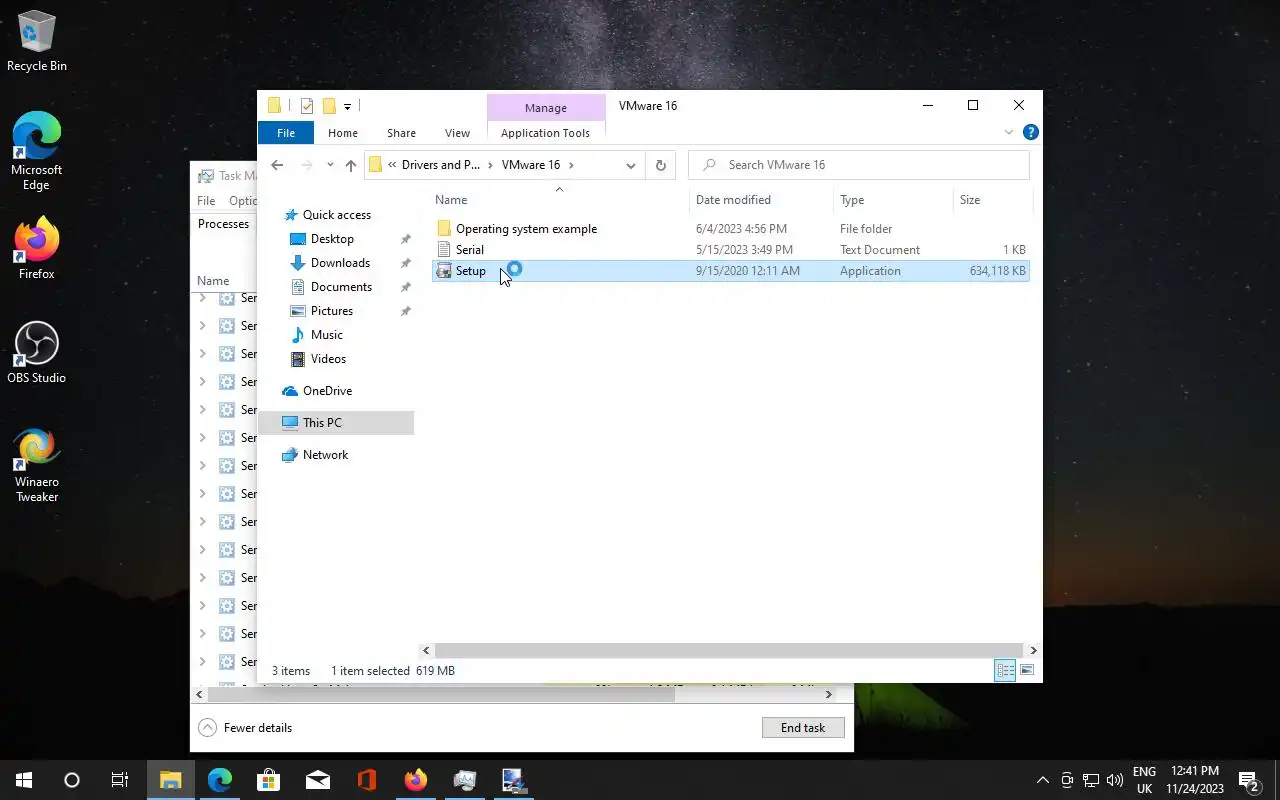1280x800 pixels.
Task: Open Documents in navigation pane
Action: [x=341, y=287]
